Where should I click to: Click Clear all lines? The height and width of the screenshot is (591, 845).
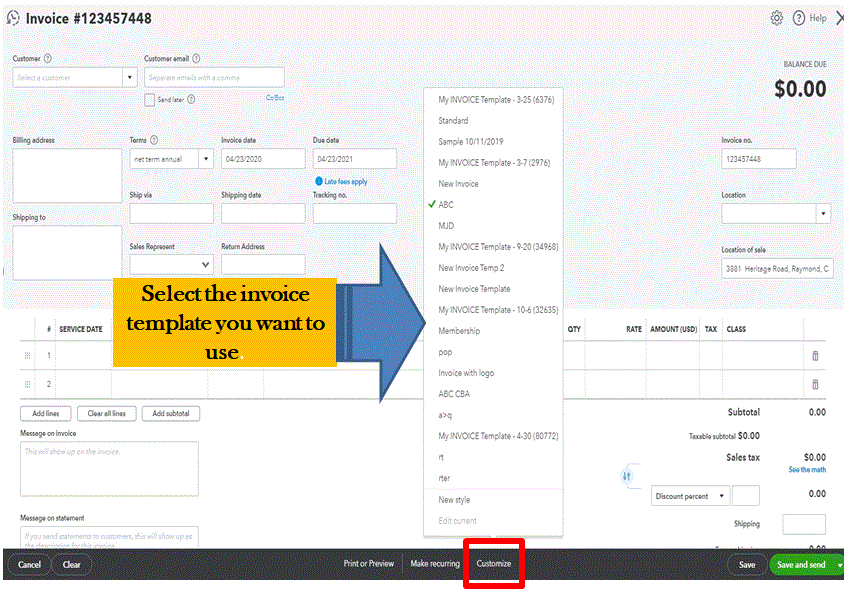click(x=107, y=413)
